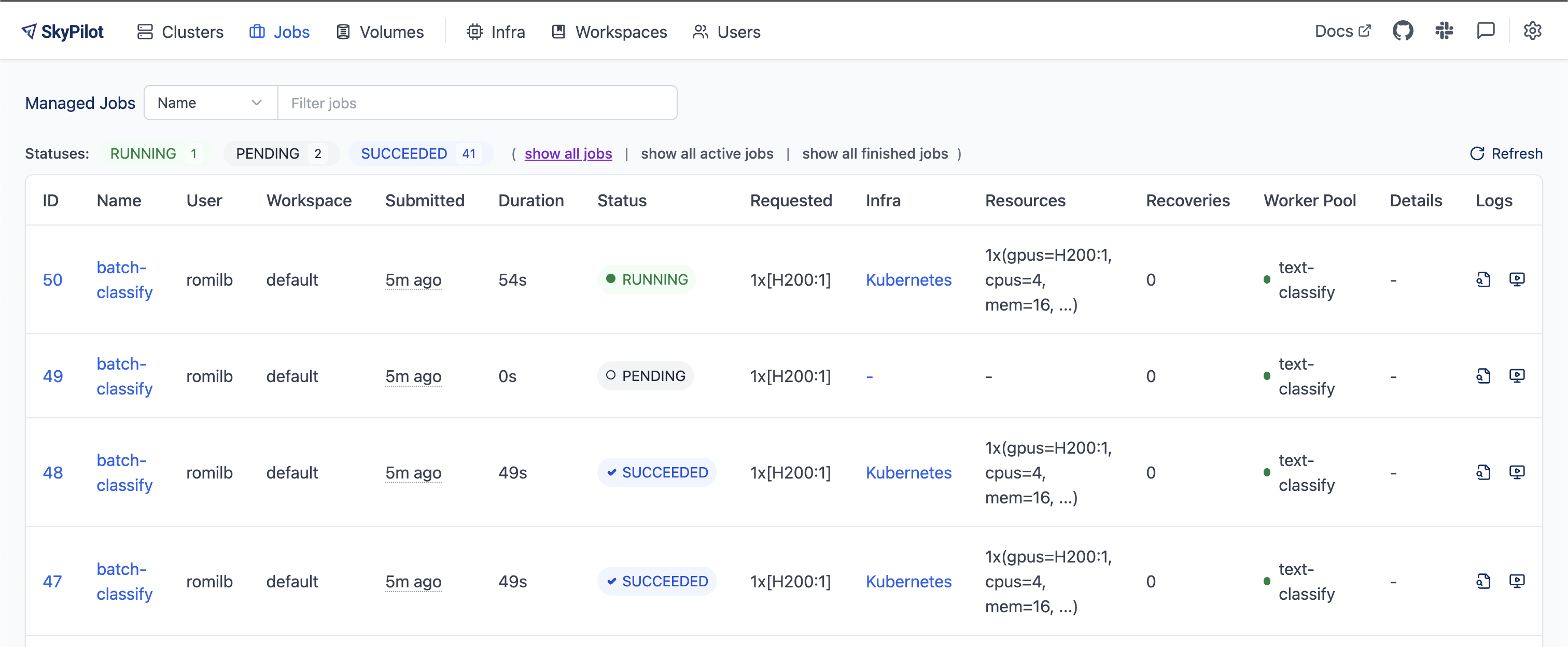Toggle the SUCCEEDED status filter

coord(419,153)
